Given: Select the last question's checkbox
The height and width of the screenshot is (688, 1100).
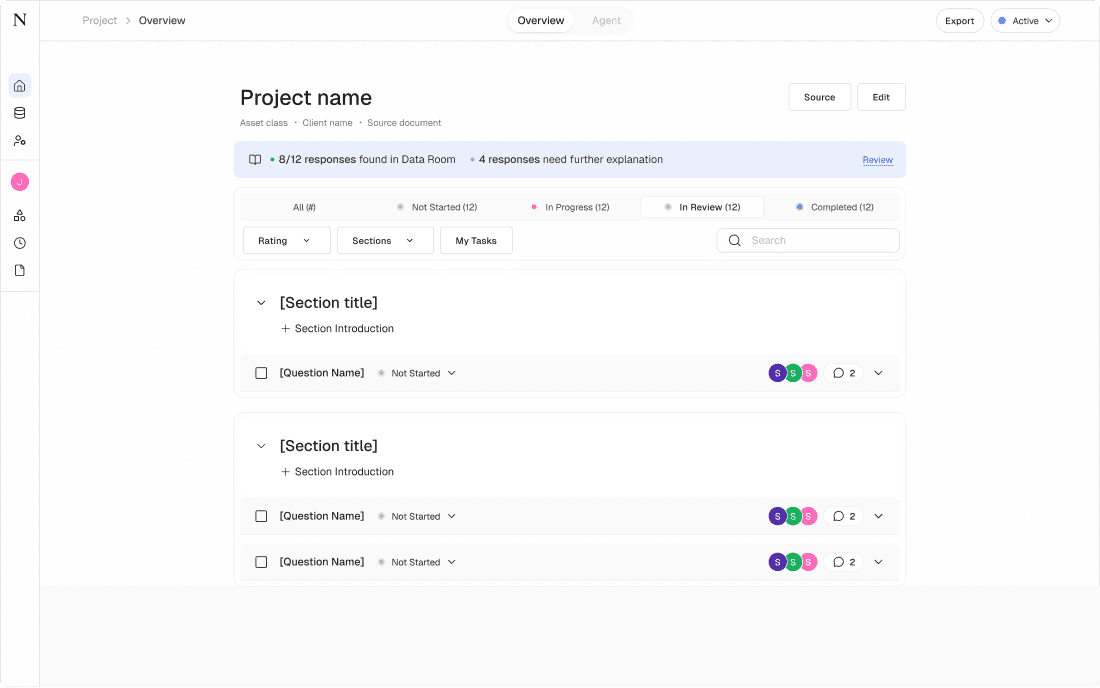Looking at the screenshot, I should point(261,562).
